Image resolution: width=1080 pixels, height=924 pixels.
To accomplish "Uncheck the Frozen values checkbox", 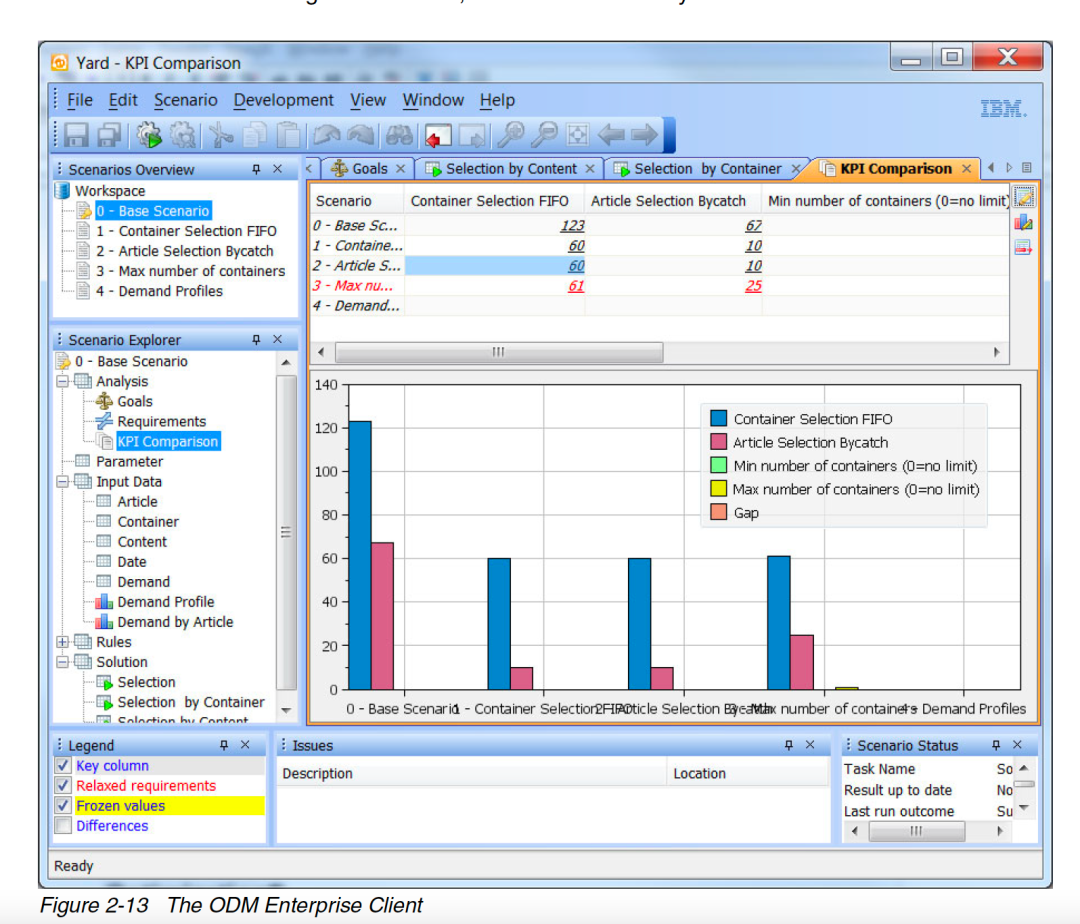I will 63,806.
